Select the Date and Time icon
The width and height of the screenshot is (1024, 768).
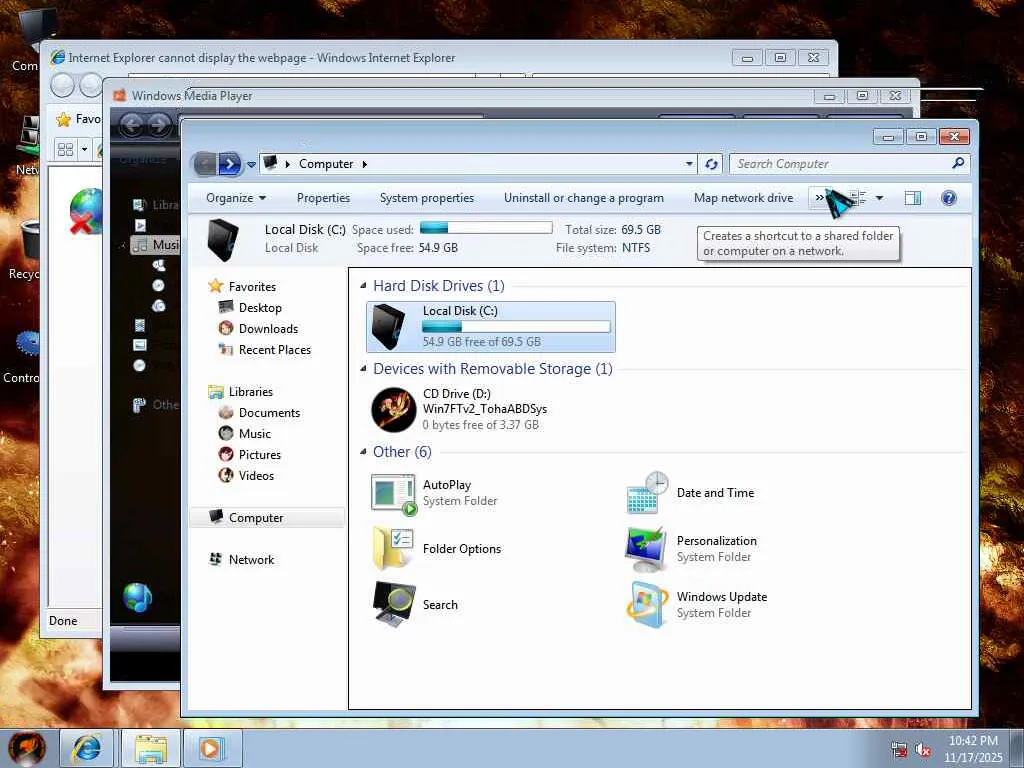point(647,493)
